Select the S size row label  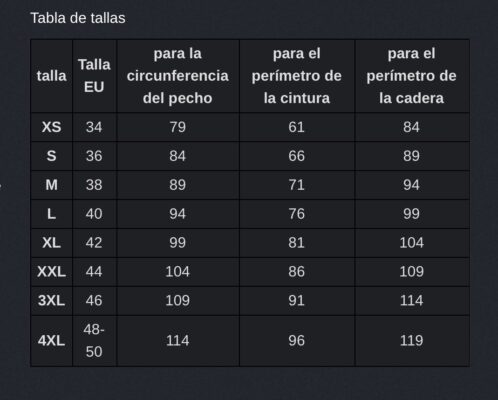coord(52,156)
